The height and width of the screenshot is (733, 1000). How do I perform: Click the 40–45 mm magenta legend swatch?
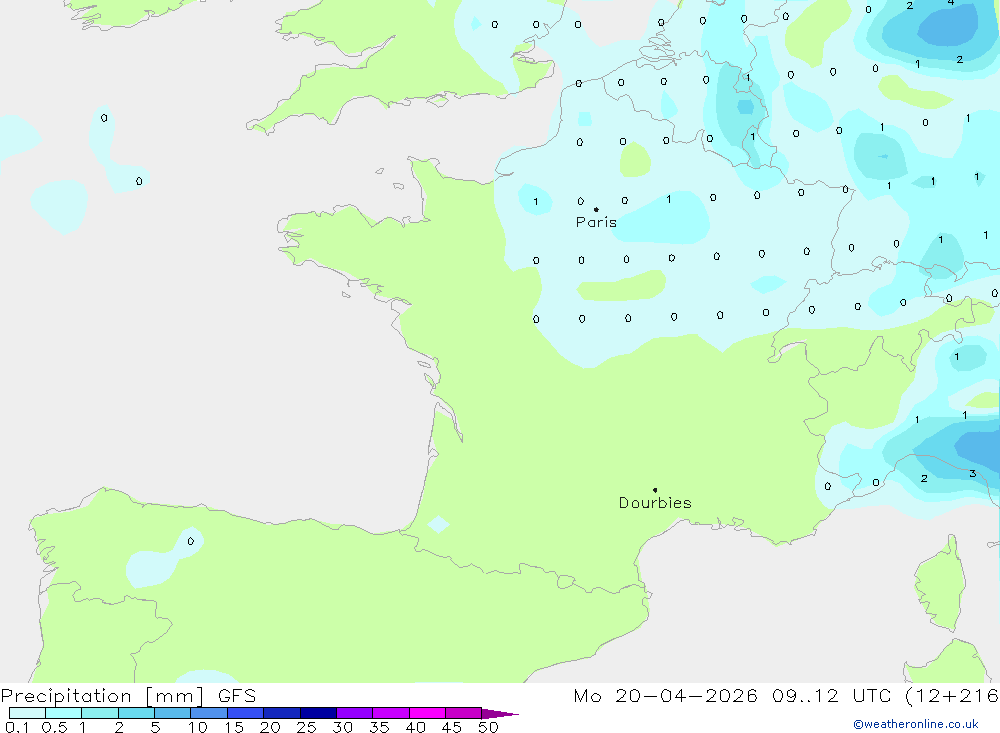[427, 713]
